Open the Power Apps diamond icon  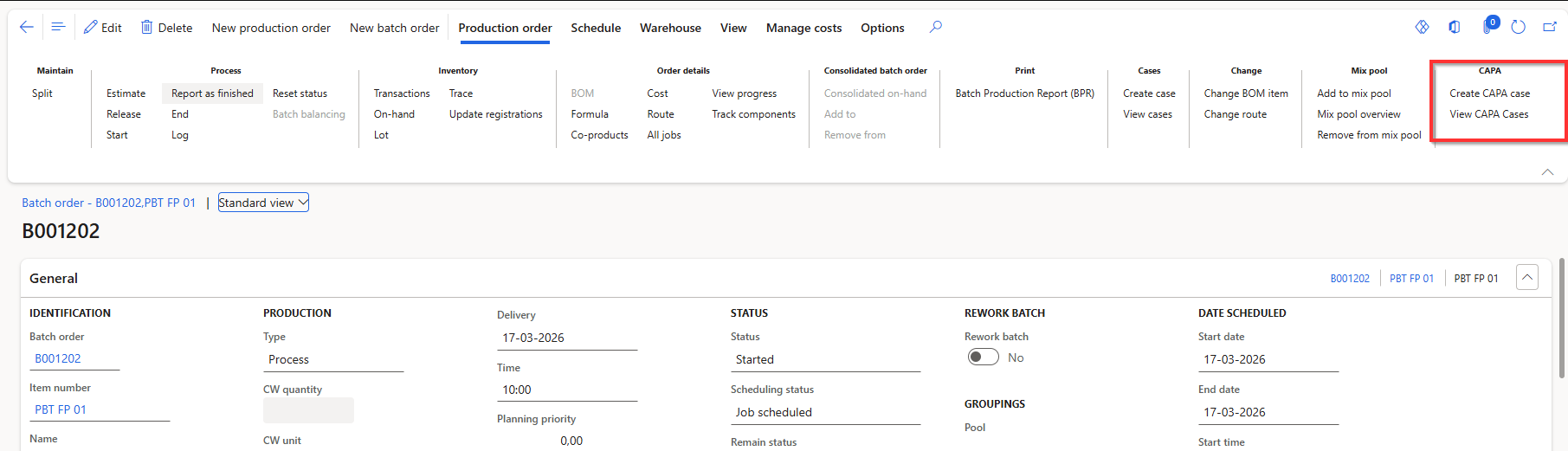1422,27
